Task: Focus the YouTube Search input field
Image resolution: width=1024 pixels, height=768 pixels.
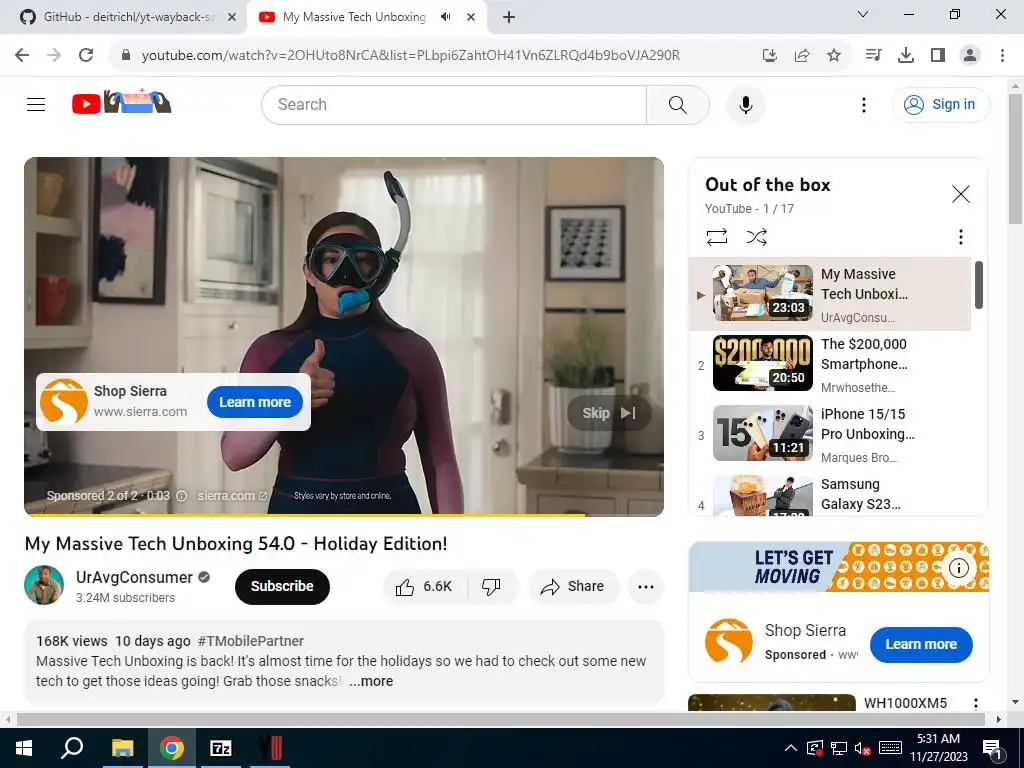Action: pyautogui.click(x=455, y=104)
